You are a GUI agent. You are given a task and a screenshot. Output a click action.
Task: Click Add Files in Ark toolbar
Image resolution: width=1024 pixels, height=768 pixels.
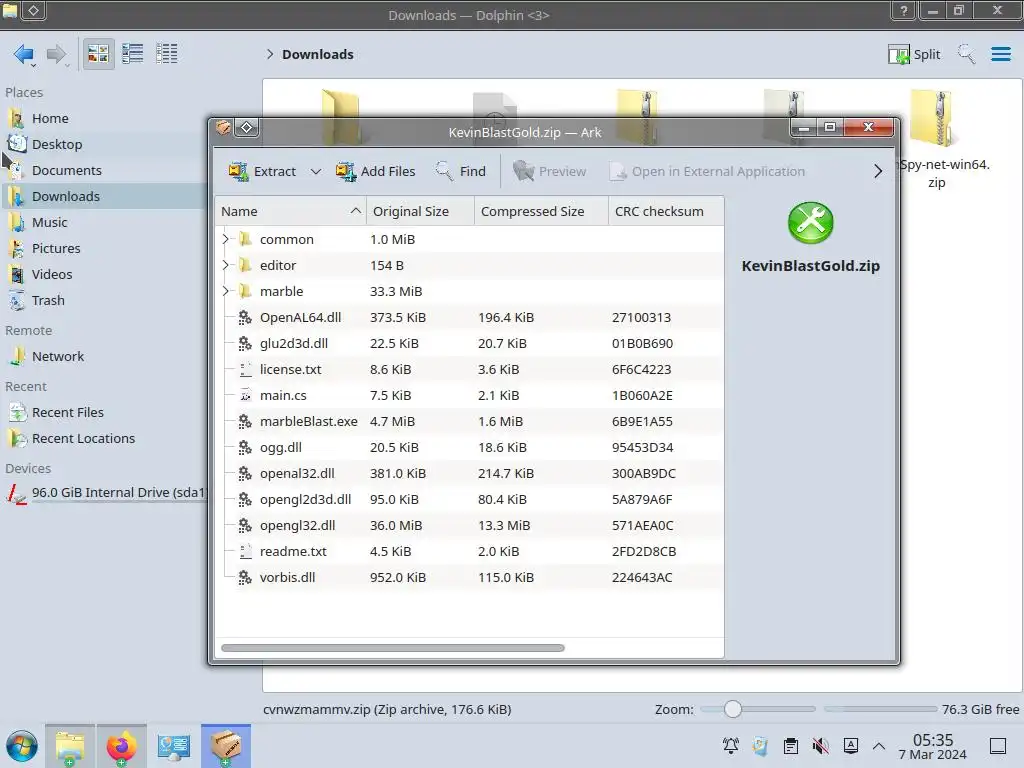point(376,171)
